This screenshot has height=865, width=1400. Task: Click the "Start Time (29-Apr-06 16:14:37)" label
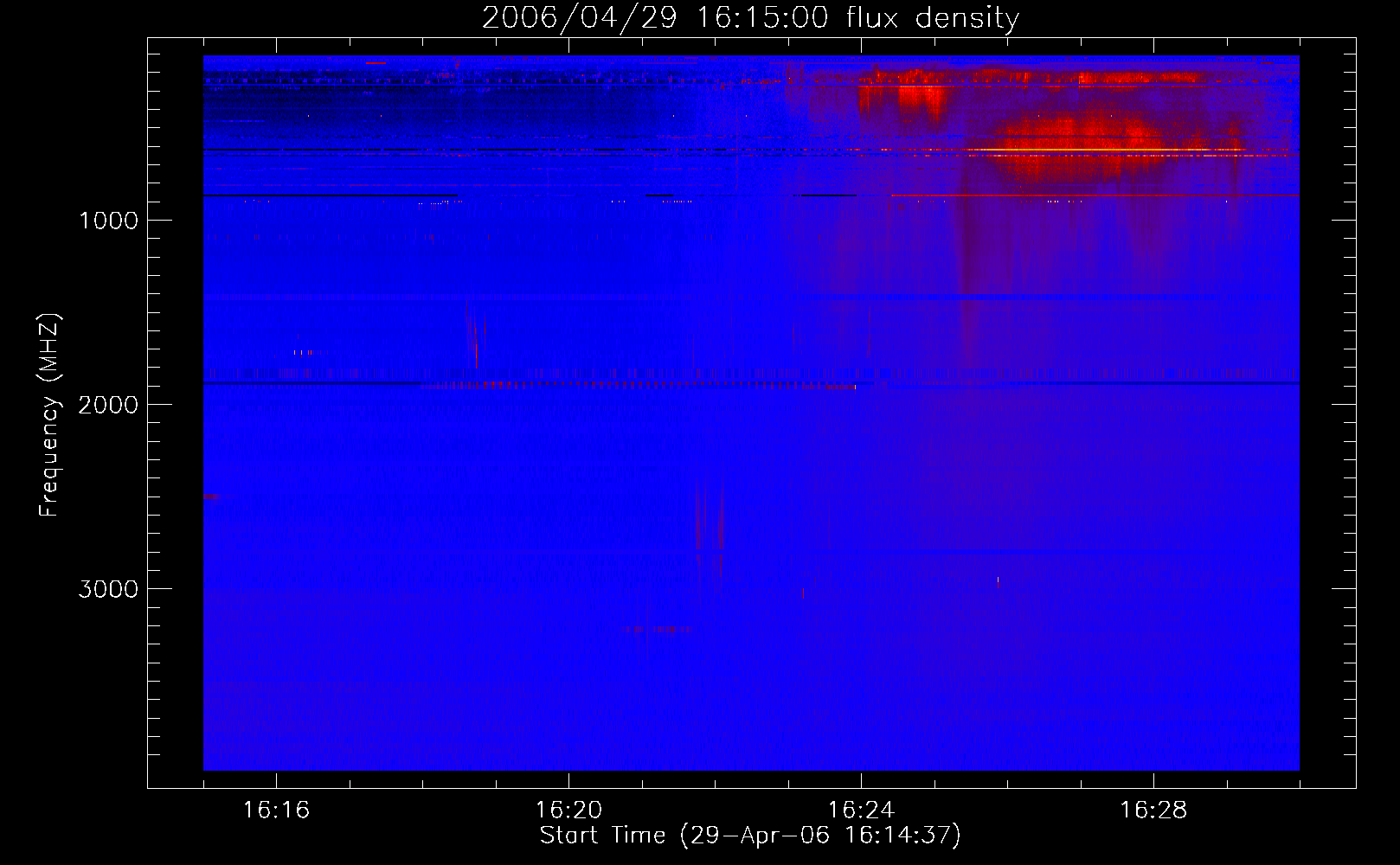(750, 836)
